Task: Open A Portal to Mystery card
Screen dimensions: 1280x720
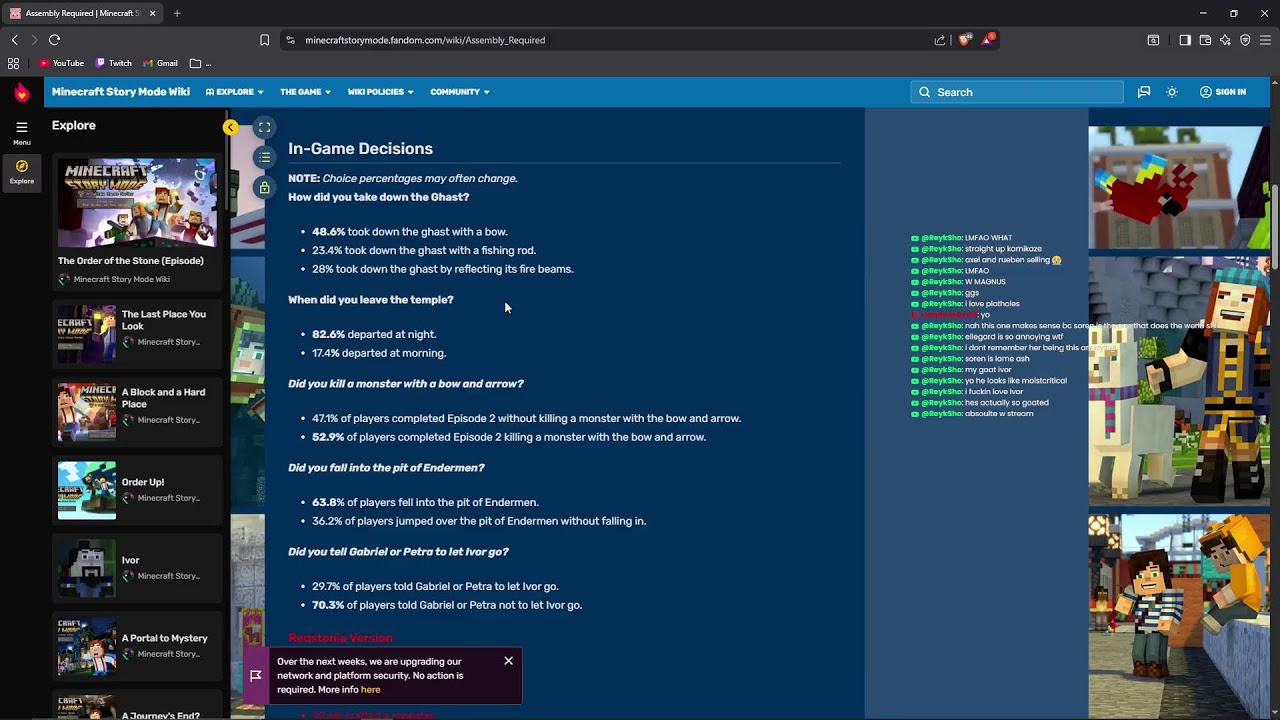Action: pyautogui.click(x=136, y=646)
